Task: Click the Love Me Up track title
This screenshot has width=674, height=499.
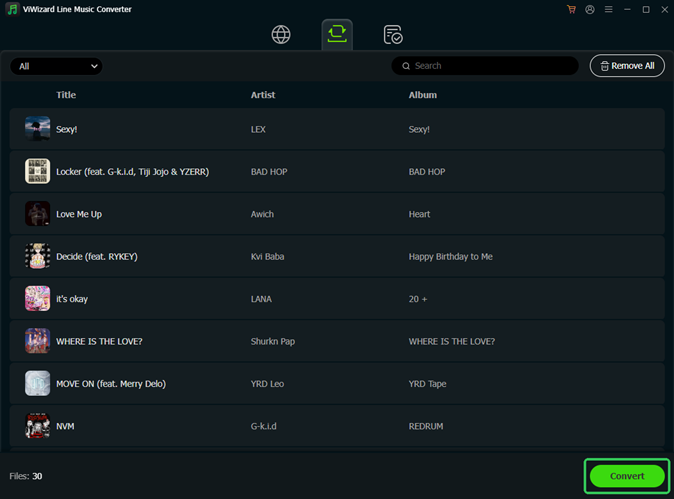Action: 79,214
